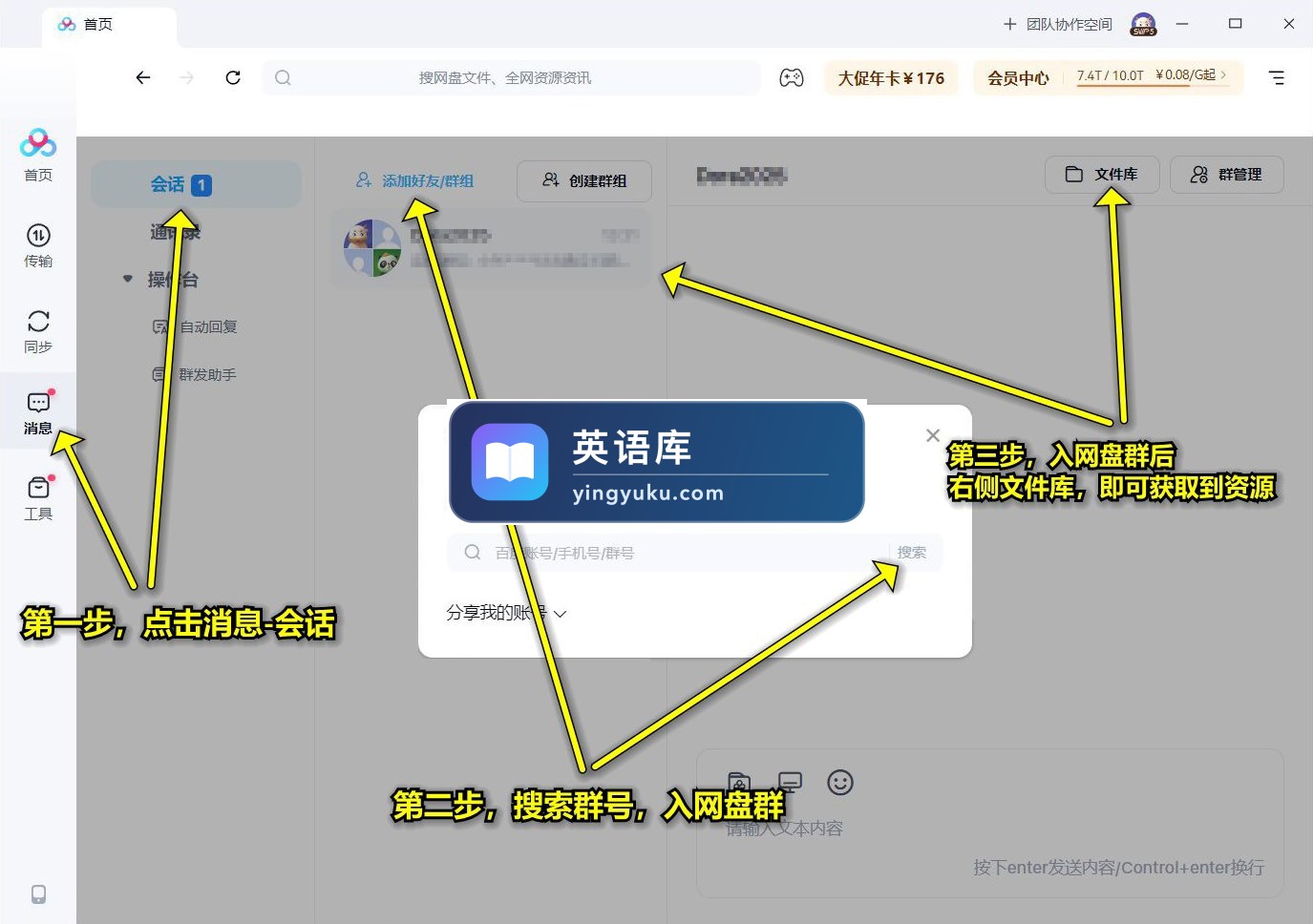Viewport: 1313px width, 924px height.
Task: Open the 首页 home sidebar icon
Action: click(x=38, y=155)
